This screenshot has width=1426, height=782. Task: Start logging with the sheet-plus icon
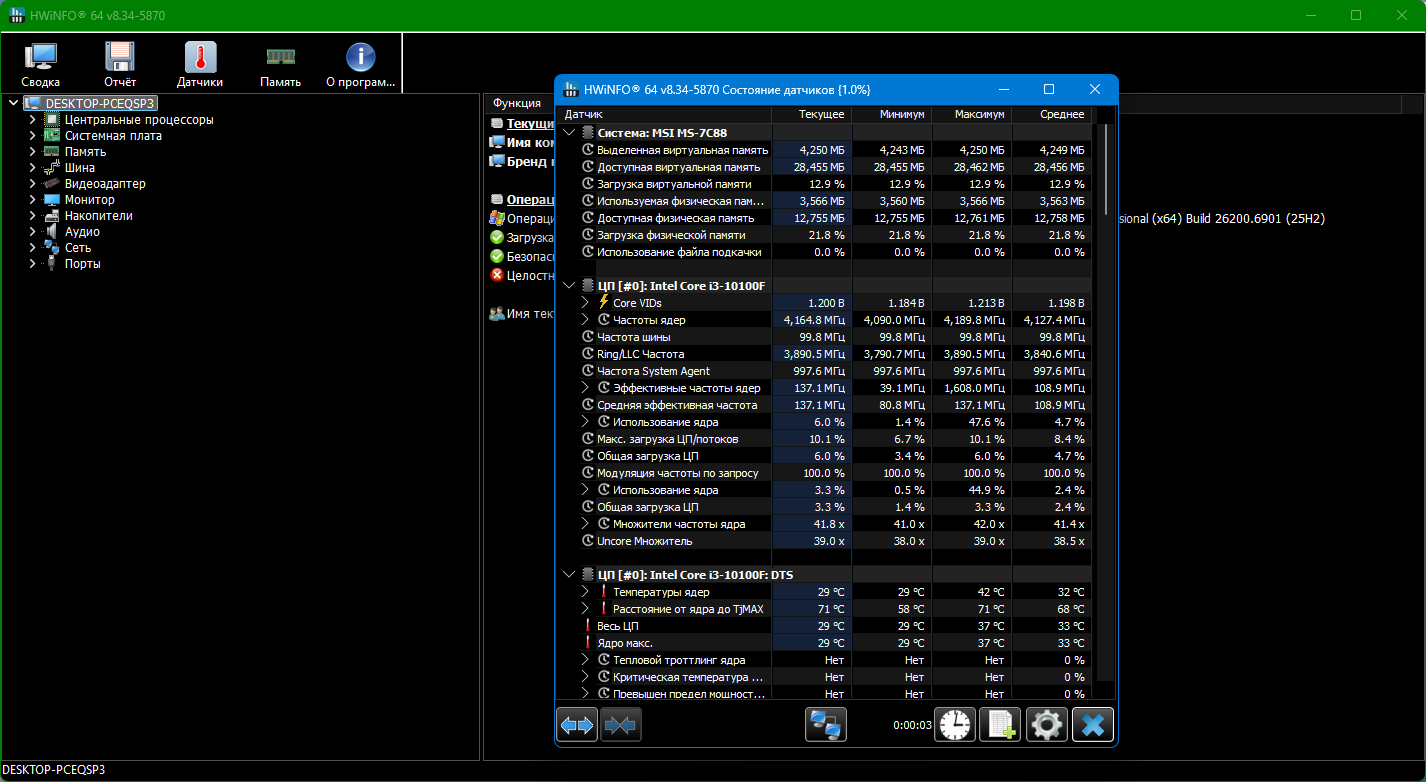point(1000,724)
